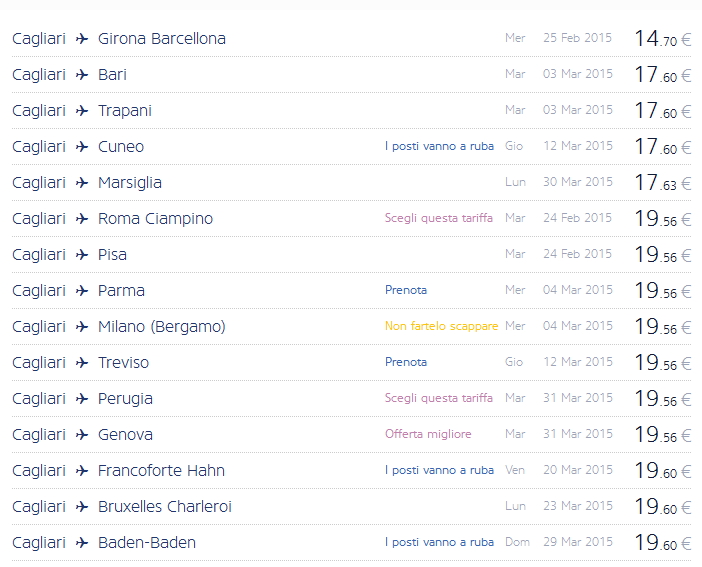Click the 19.60 € fare for Baden-Baden
702x567 pixels.
pos(662,543)
